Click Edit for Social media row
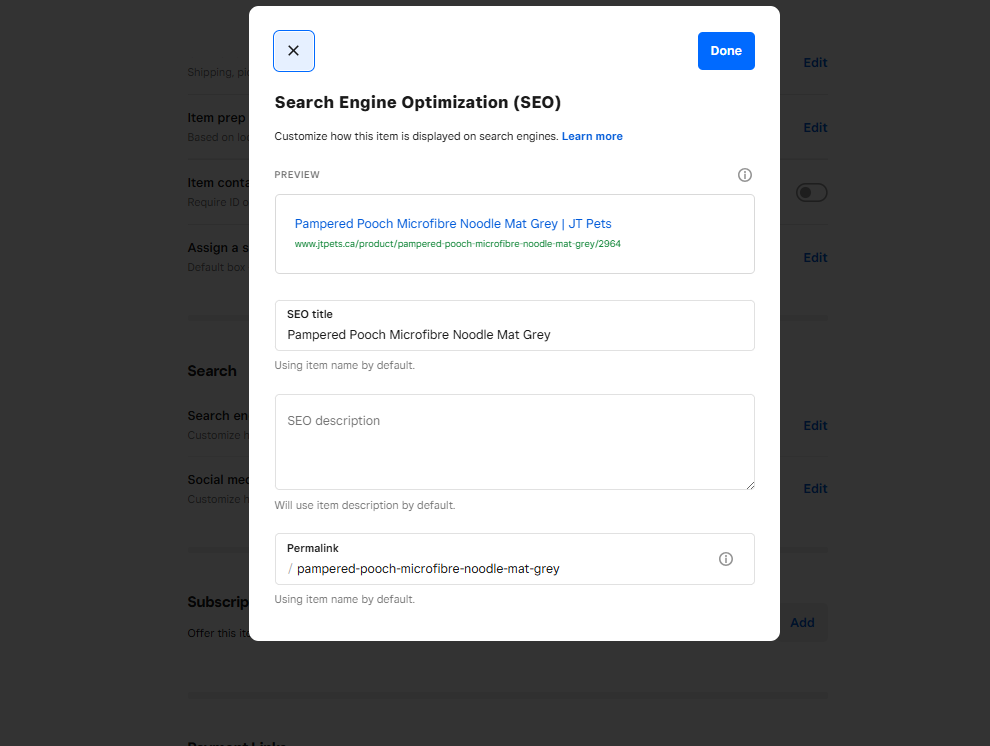This screenshot has width=990, height=746. (815, 488)
